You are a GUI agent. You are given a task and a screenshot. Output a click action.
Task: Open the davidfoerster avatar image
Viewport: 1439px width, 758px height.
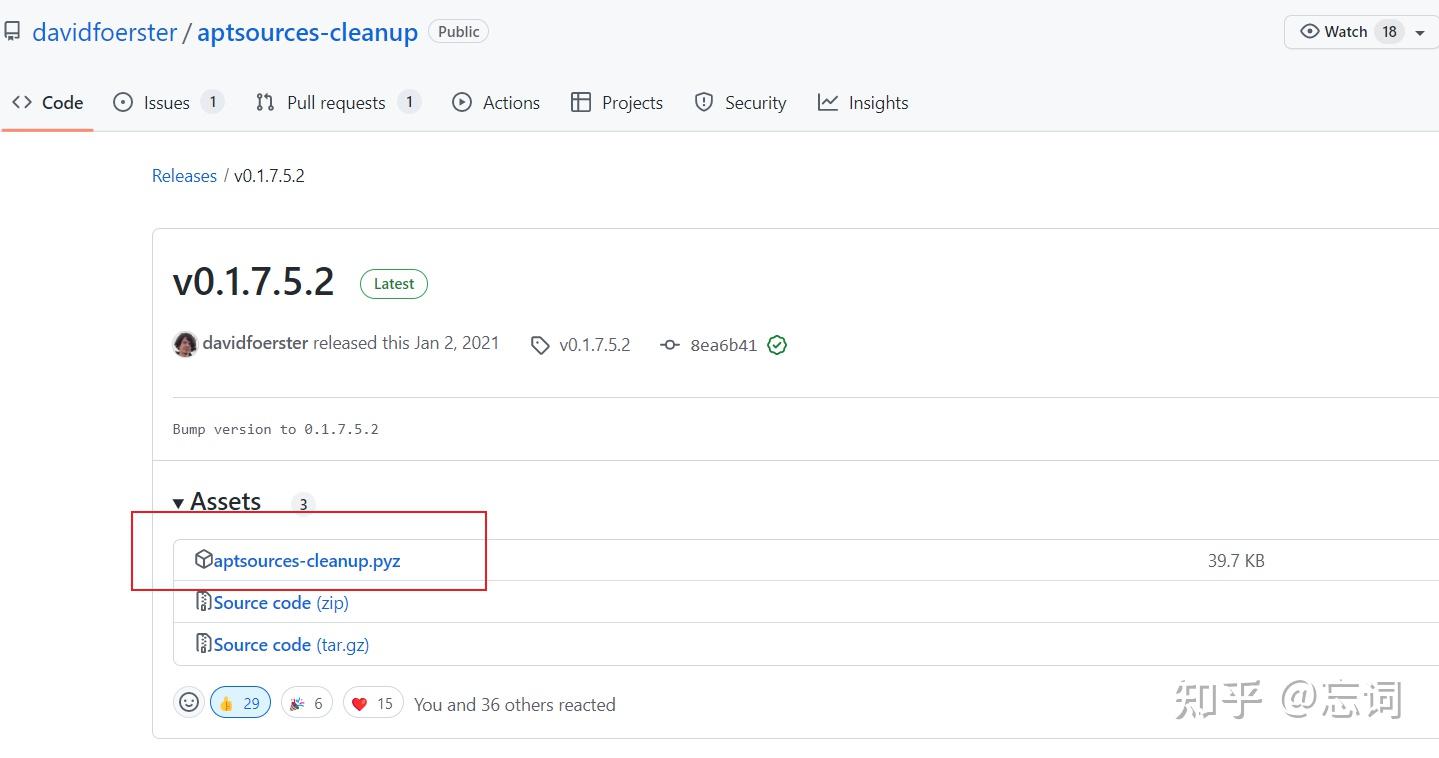tap(185, 344)
